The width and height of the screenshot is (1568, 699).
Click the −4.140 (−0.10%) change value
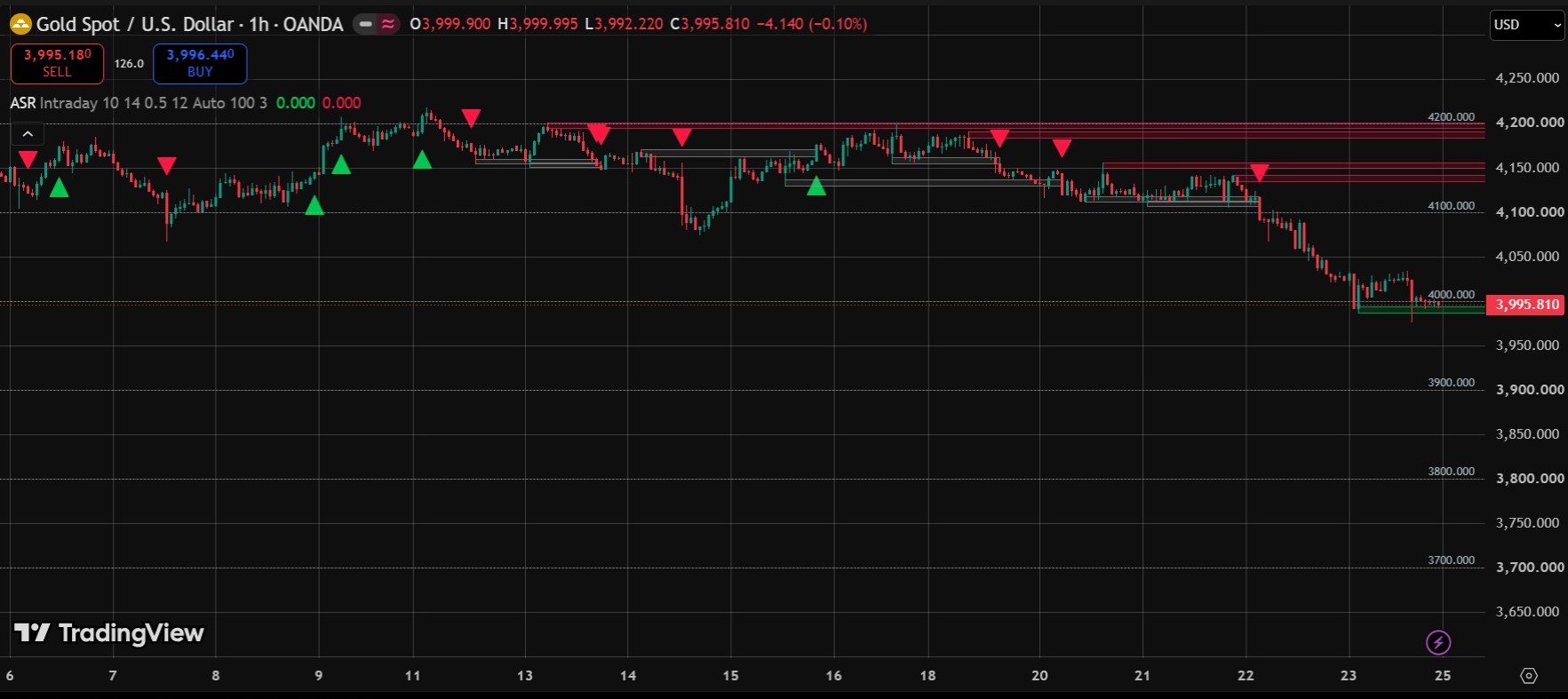click(812, 24)
